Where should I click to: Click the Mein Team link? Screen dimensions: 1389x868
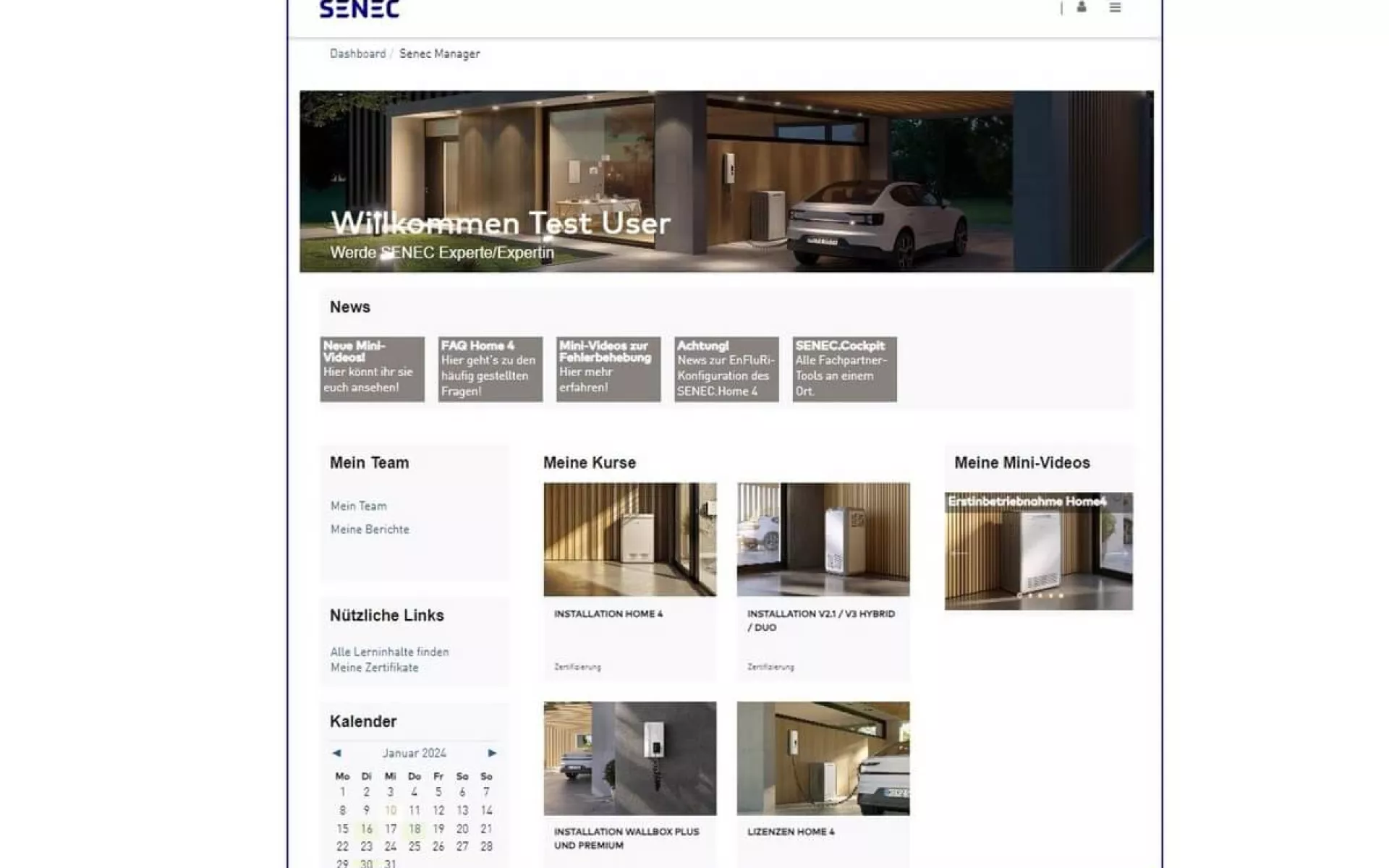click(358, 506)
